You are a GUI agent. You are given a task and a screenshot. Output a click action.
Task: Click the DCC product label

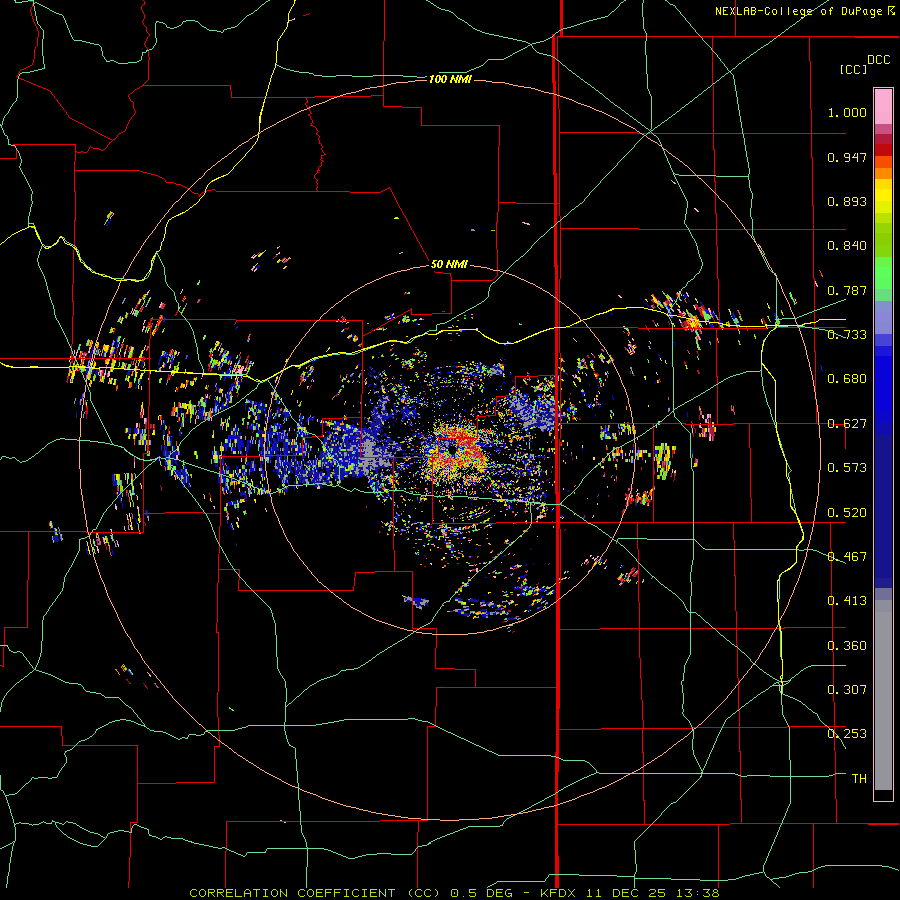[x=878, y=60]
